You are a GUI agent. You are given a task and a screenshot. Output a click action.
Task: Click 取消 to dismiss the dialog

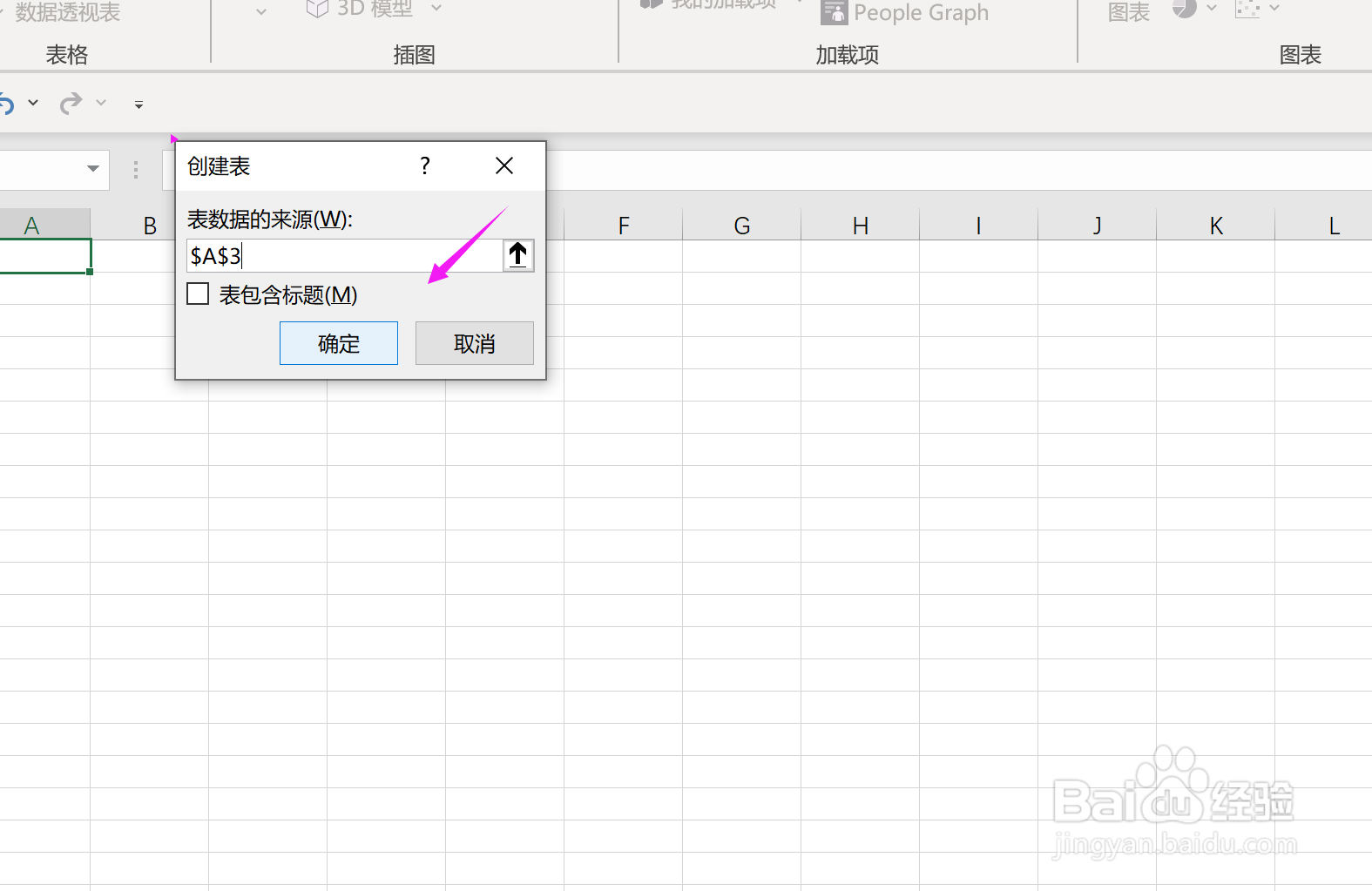475,343
